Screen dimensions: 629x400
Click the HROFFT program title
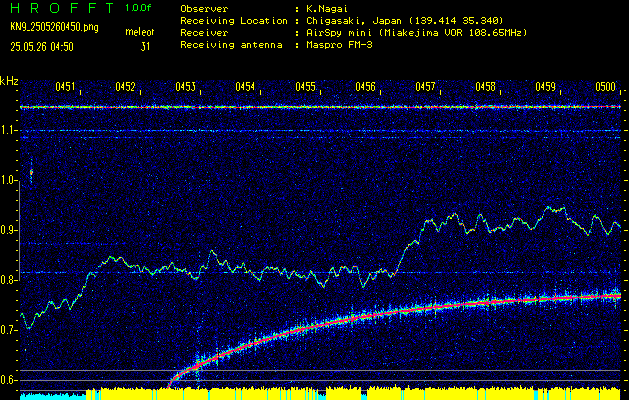coord(63,8)
